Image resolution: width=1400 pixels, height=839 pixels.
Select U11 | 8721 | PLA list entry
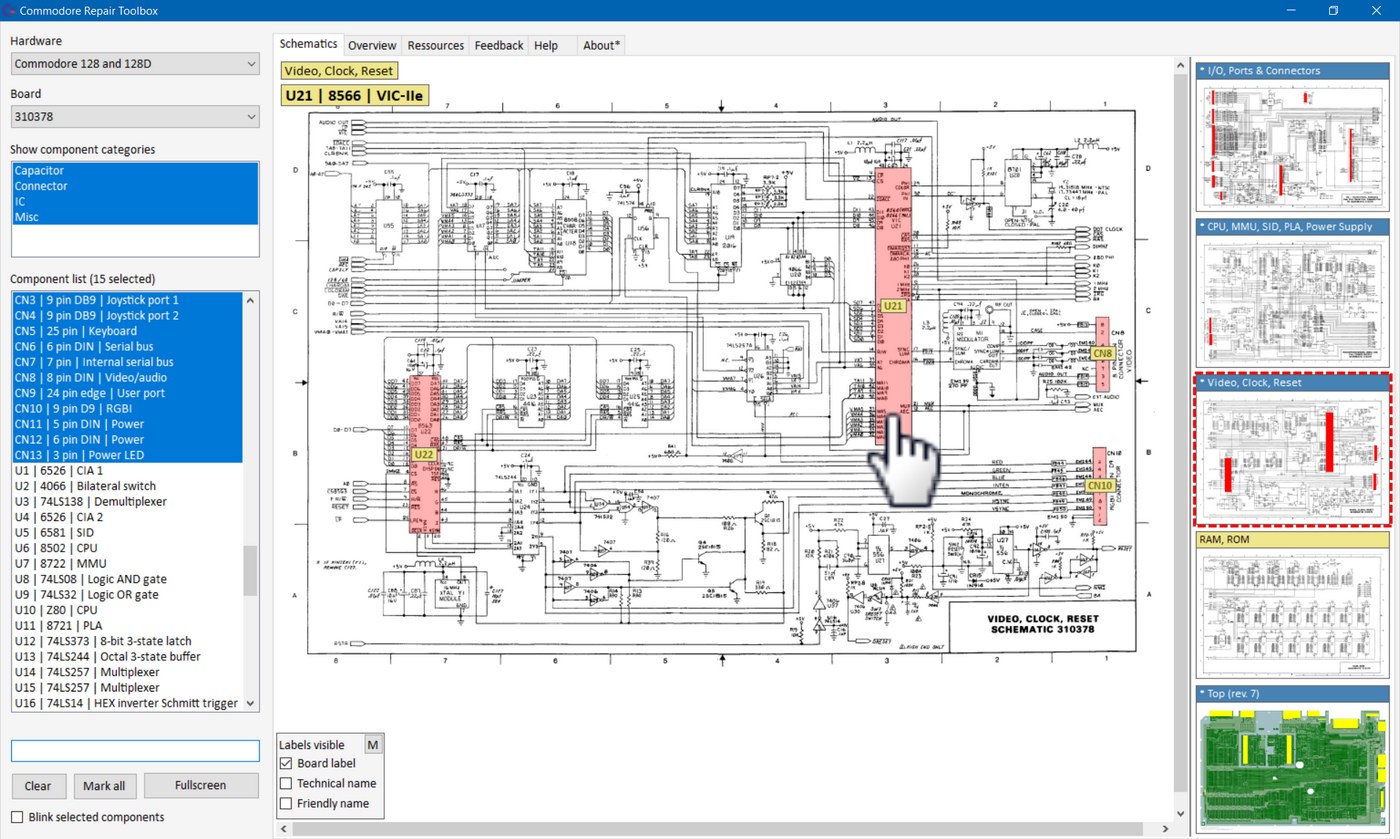(x=127, y=626)
